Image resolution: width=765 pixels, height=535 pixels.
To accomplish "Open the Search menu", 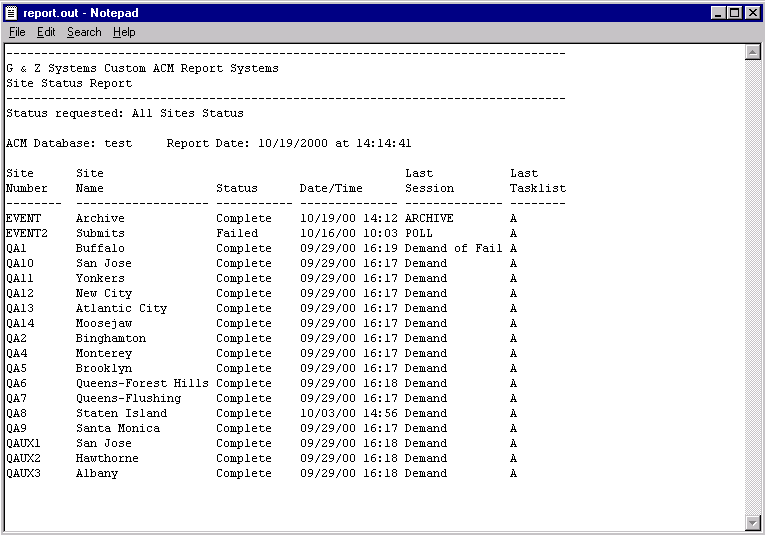I will (84, 32).
